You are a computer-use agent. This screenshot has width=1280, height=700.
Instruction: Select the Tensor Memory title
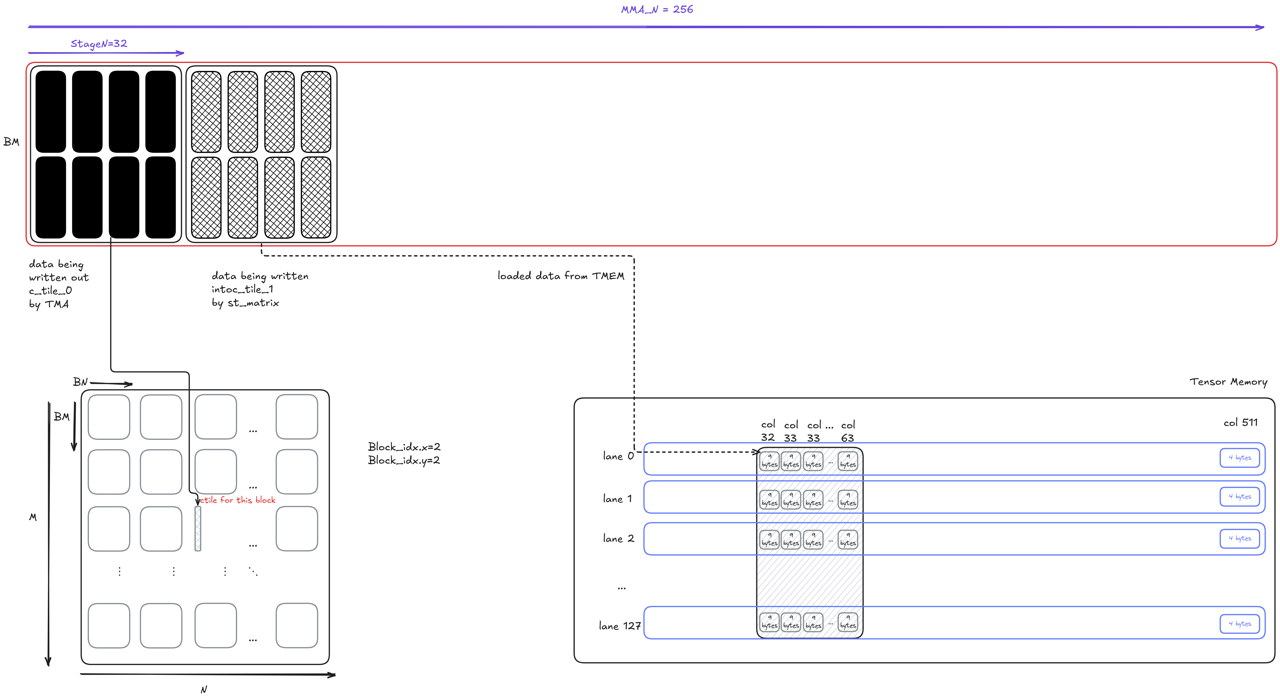tap(1227, 382)
